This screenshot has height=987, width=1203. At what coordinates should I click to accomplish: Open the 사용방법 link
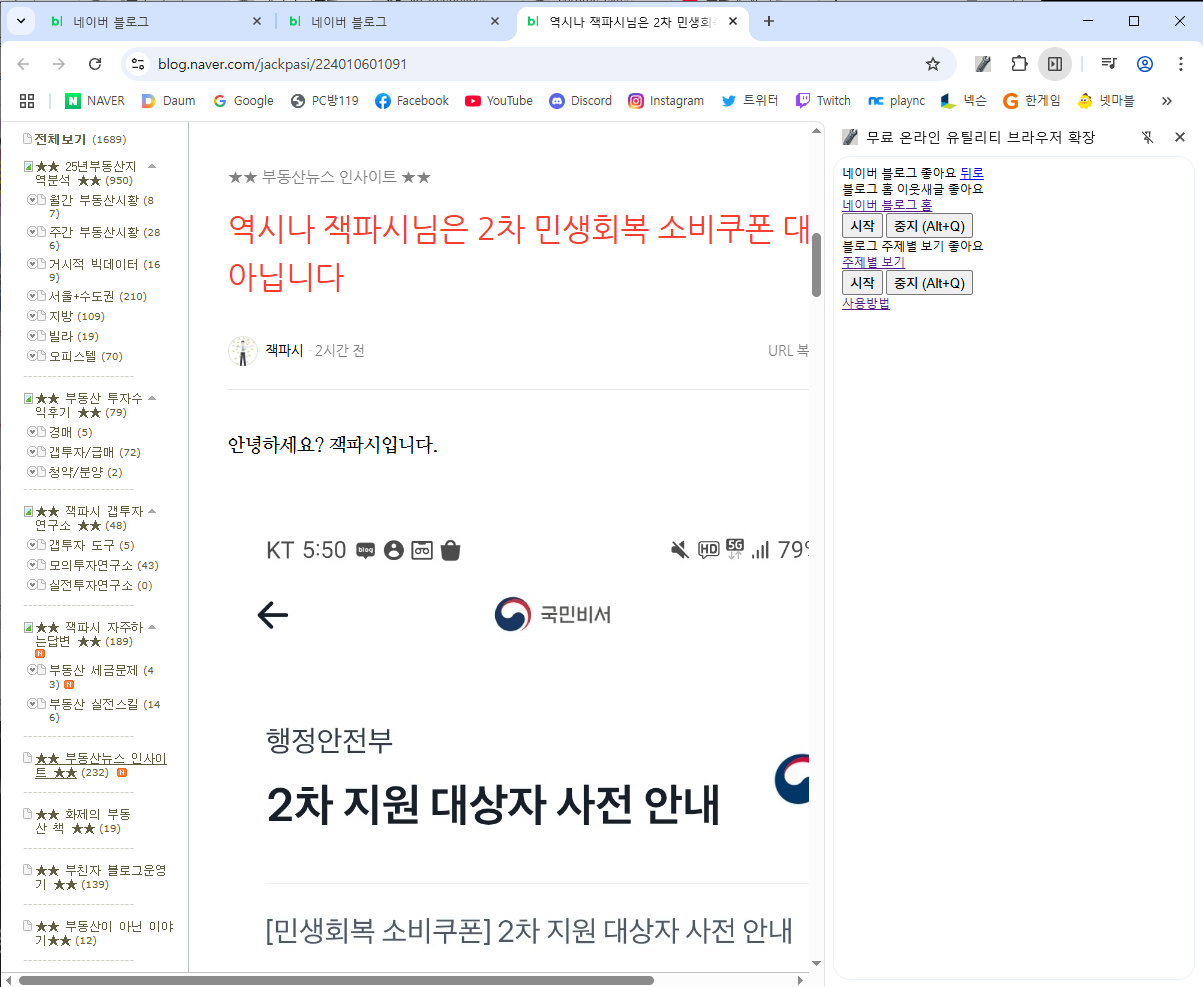coord(865,303)
